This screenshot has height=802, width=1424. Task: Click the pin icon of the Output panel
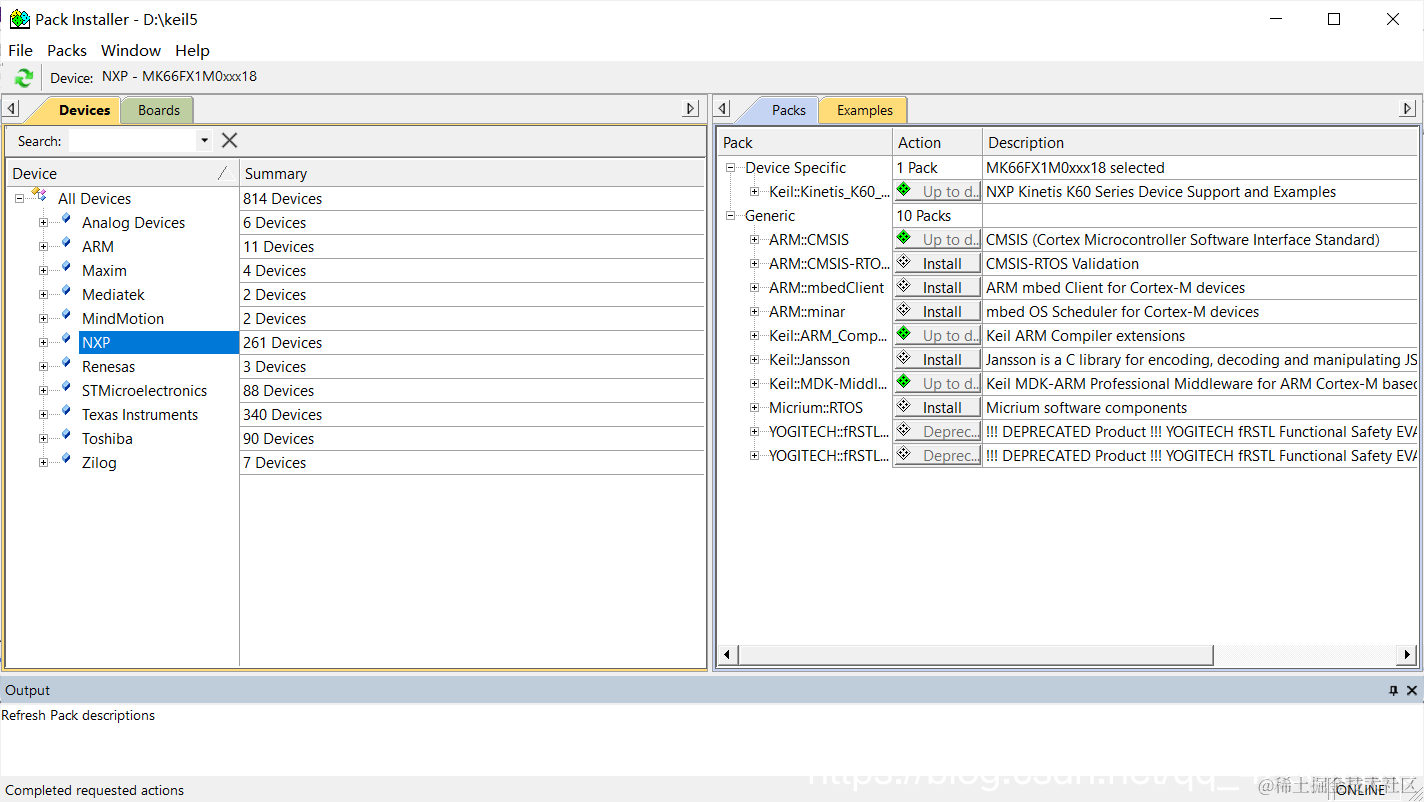[1393, 691]
